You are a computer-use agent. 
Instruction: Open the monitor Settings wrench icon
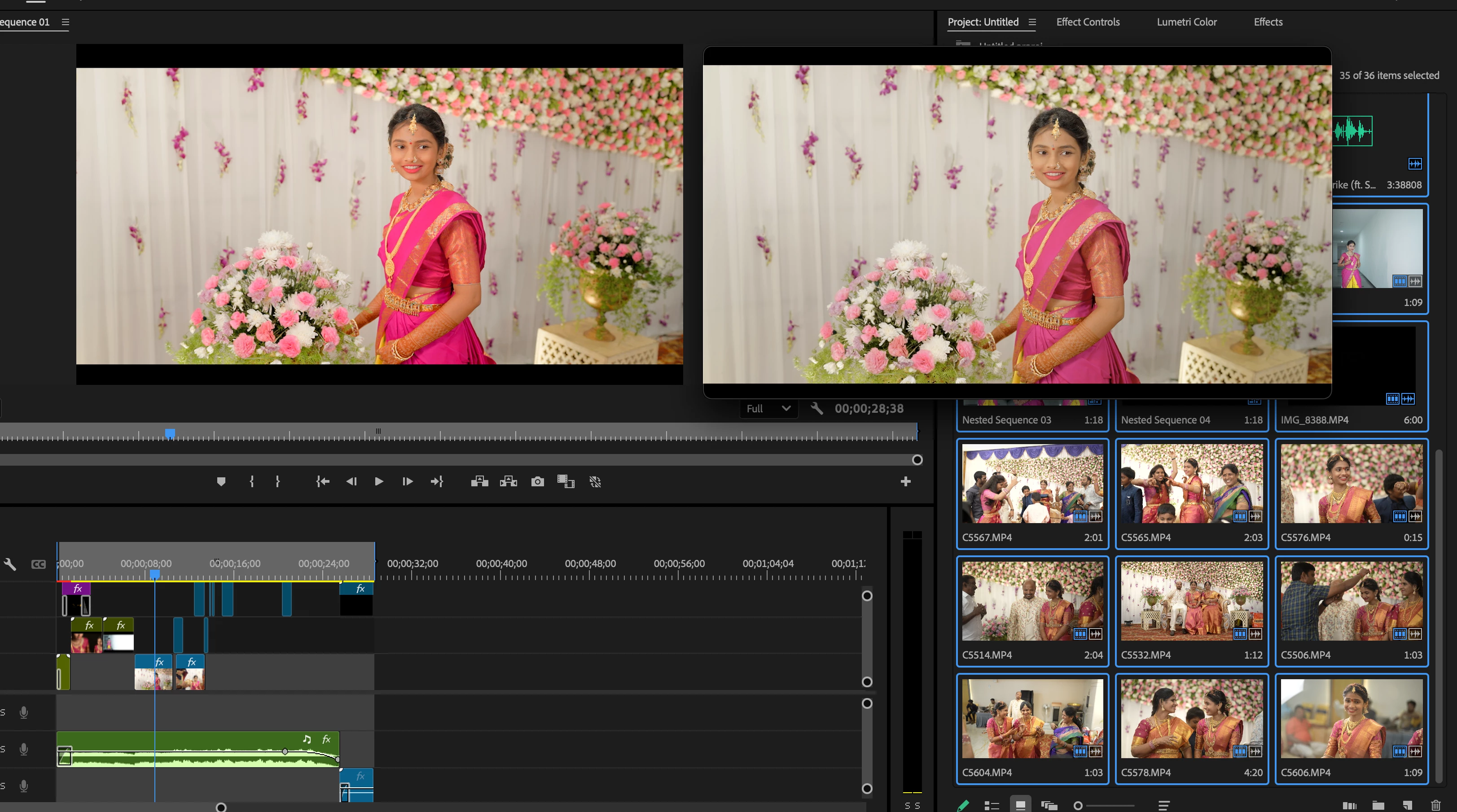coord(816,408)
